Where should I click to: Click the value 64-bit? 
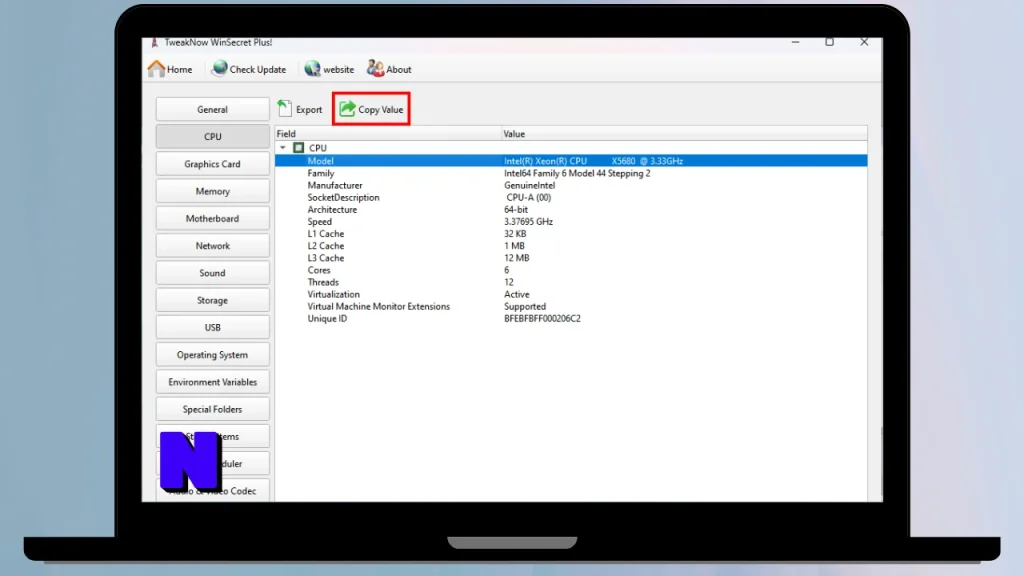(516, 210)
